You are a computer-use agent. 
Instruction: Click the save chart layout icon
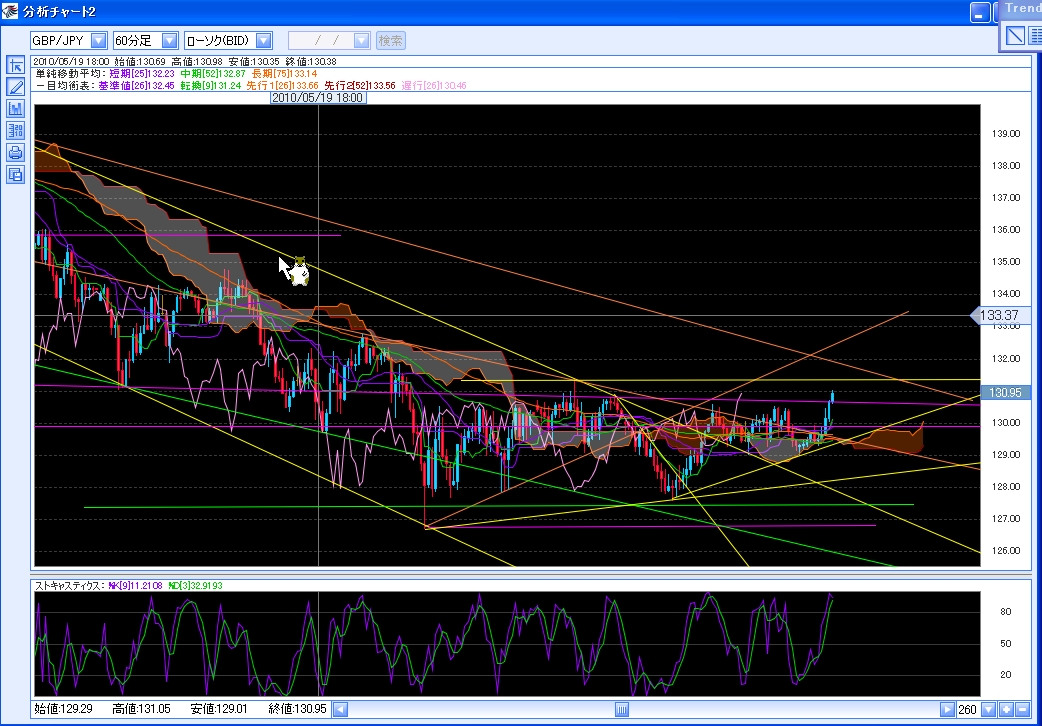[x=15, y=174]
